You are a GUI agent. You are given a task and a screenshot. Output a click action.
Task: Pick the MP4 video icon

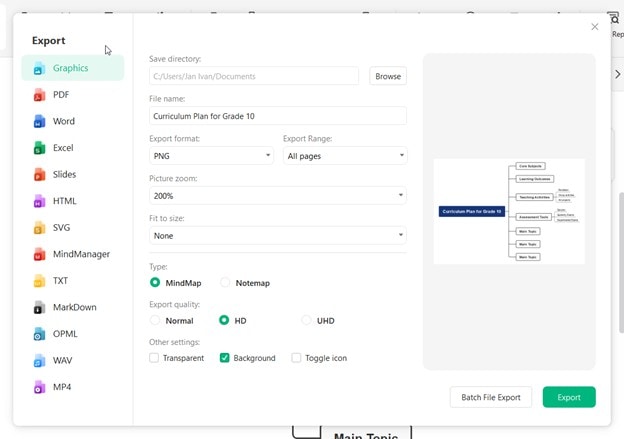tap(39, 387)
